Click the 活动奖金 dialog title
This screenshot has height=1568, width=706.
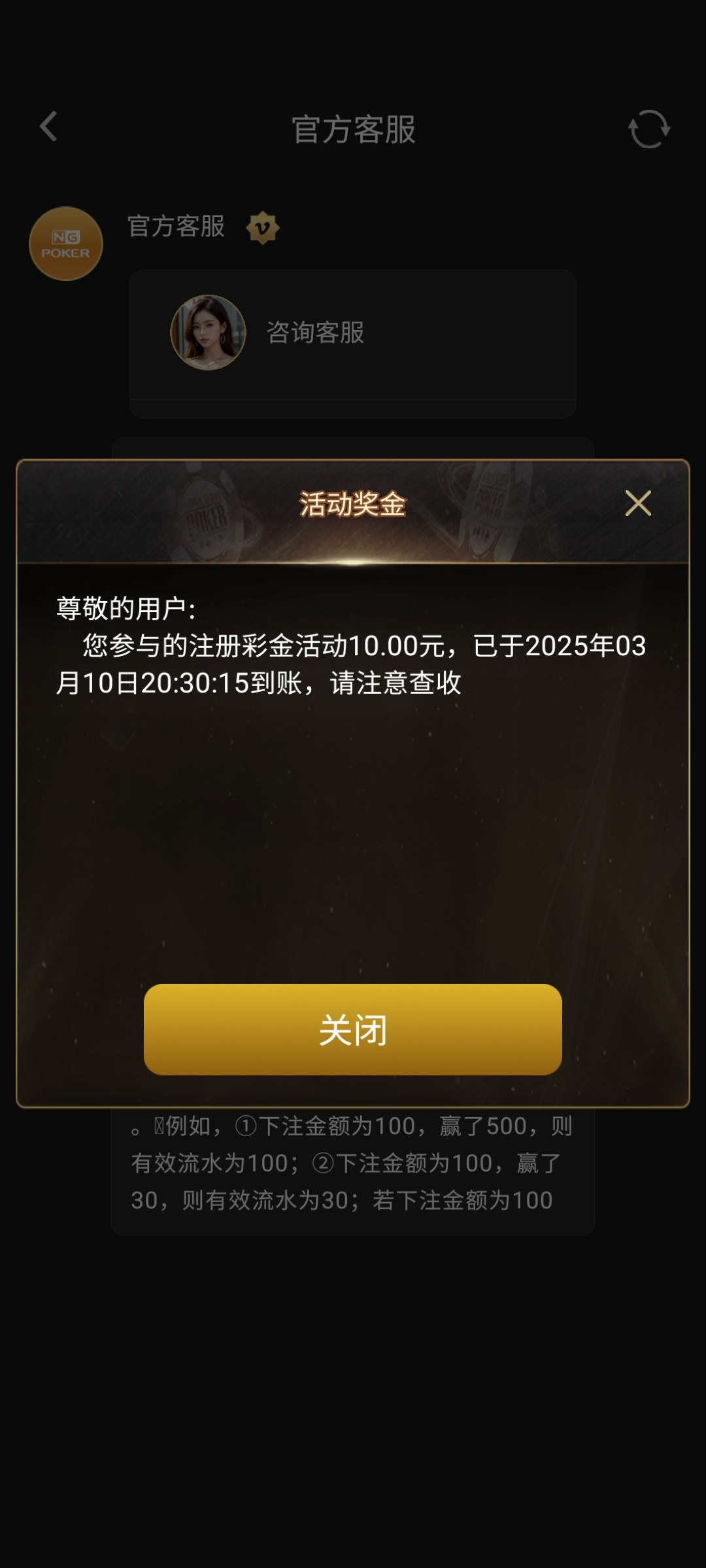(x=353, y=504)
